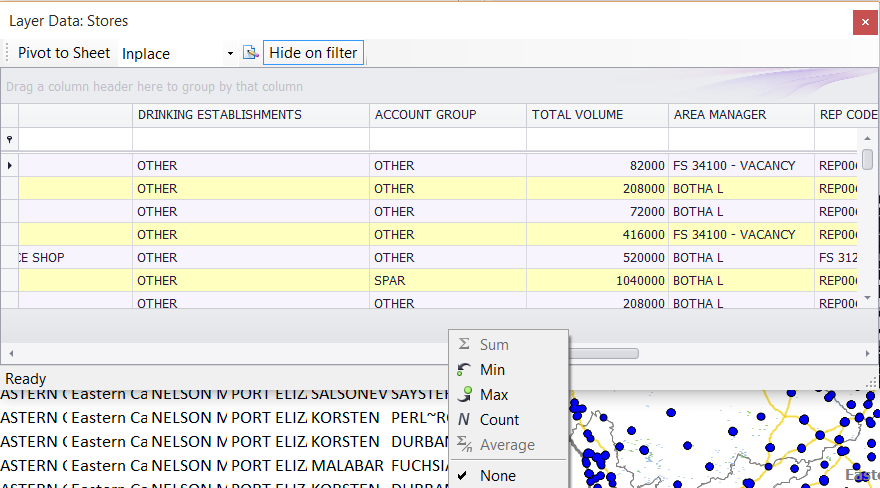Click Pivot to Sheet button
This screenshot has width=880, height=488.
(x=64, y=53)
